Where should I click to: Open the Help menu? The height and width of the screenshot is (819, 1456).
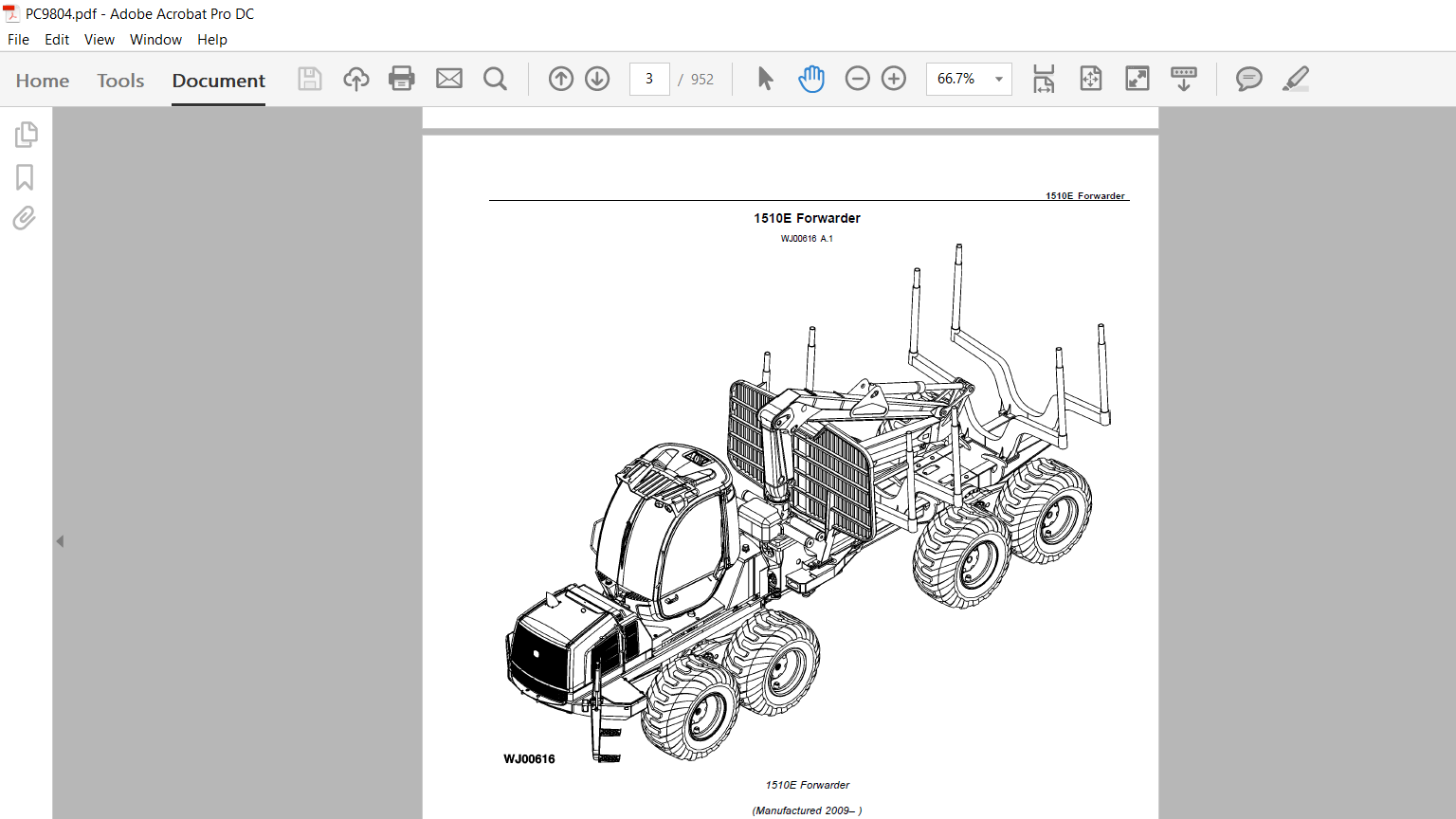coord(212,40)
